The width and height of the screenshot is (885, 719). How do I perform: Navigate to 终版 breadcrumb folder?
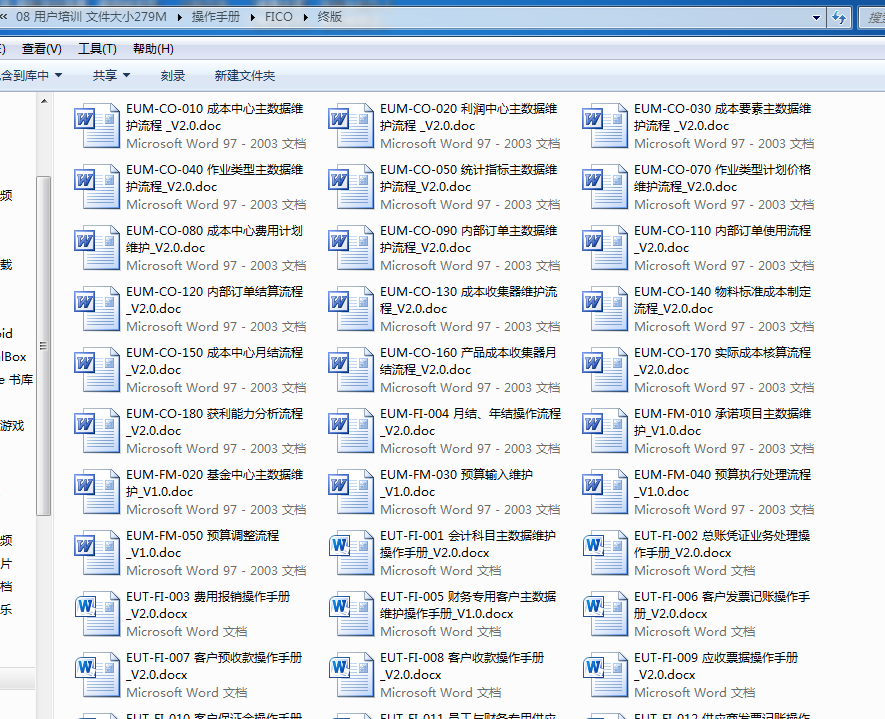(x=330, y=17)
